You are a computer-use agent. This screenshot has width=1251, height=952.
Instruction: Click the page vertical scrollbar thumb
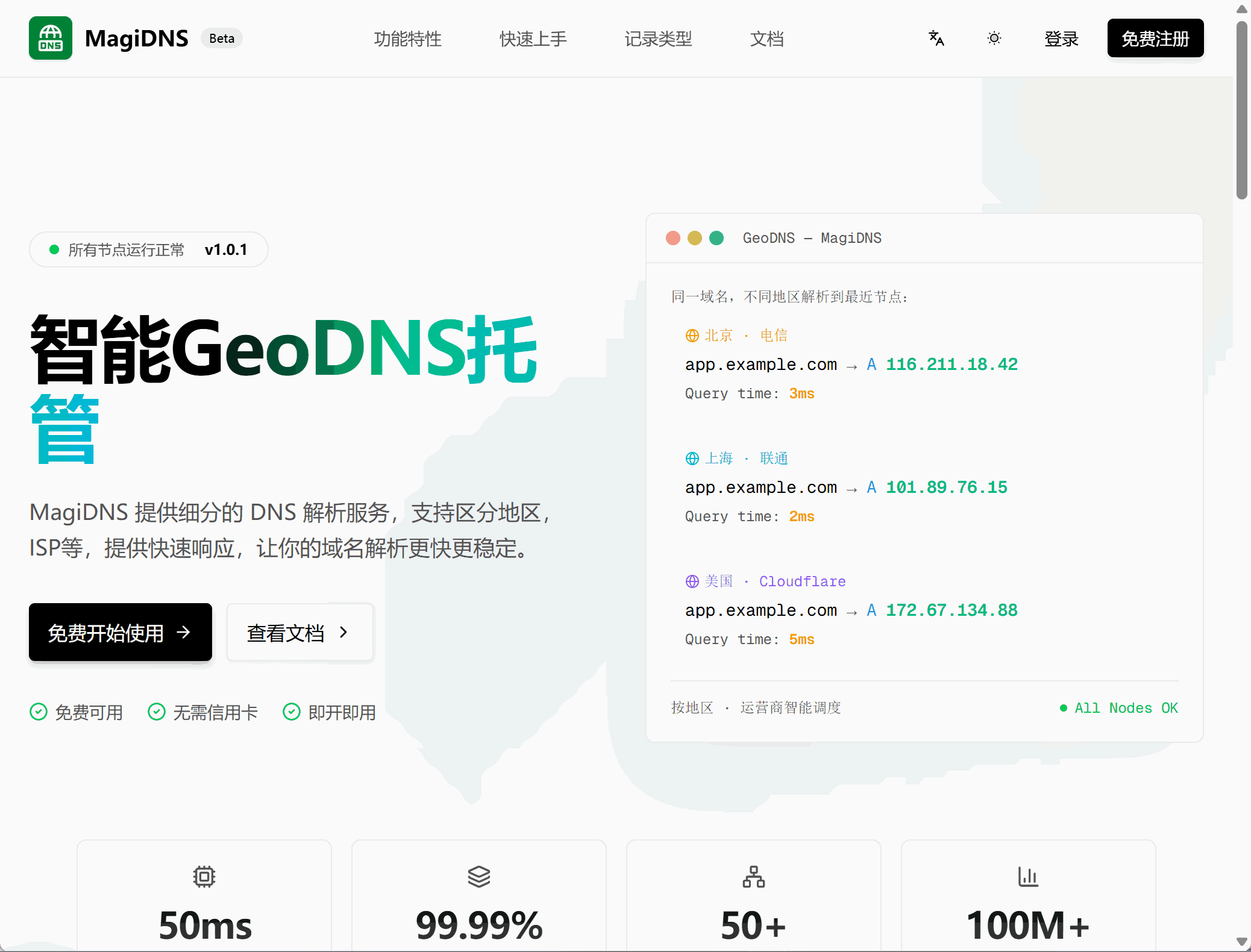click(1241, 108)
